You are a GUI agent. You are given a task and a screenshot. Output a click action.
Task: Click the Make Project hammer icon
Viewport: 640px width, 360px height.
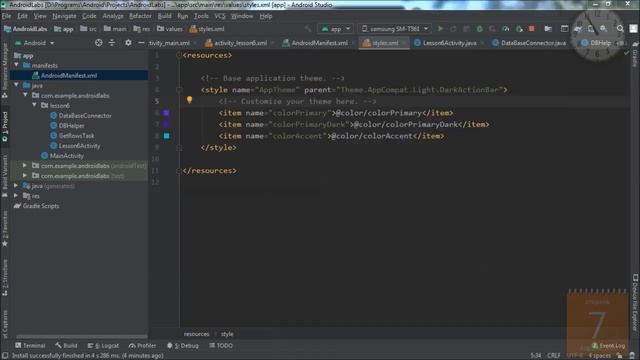308,29
